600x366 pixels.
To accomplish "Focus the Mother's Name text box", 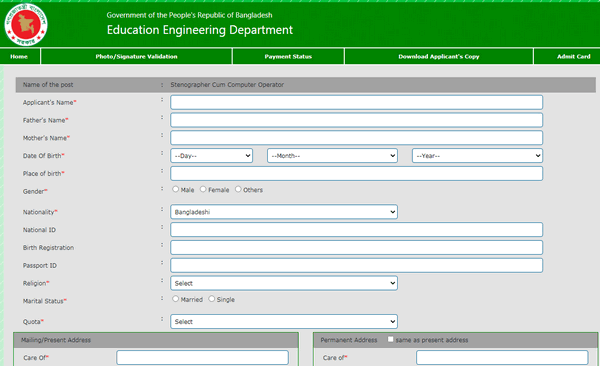I will [x=356, y=138].
